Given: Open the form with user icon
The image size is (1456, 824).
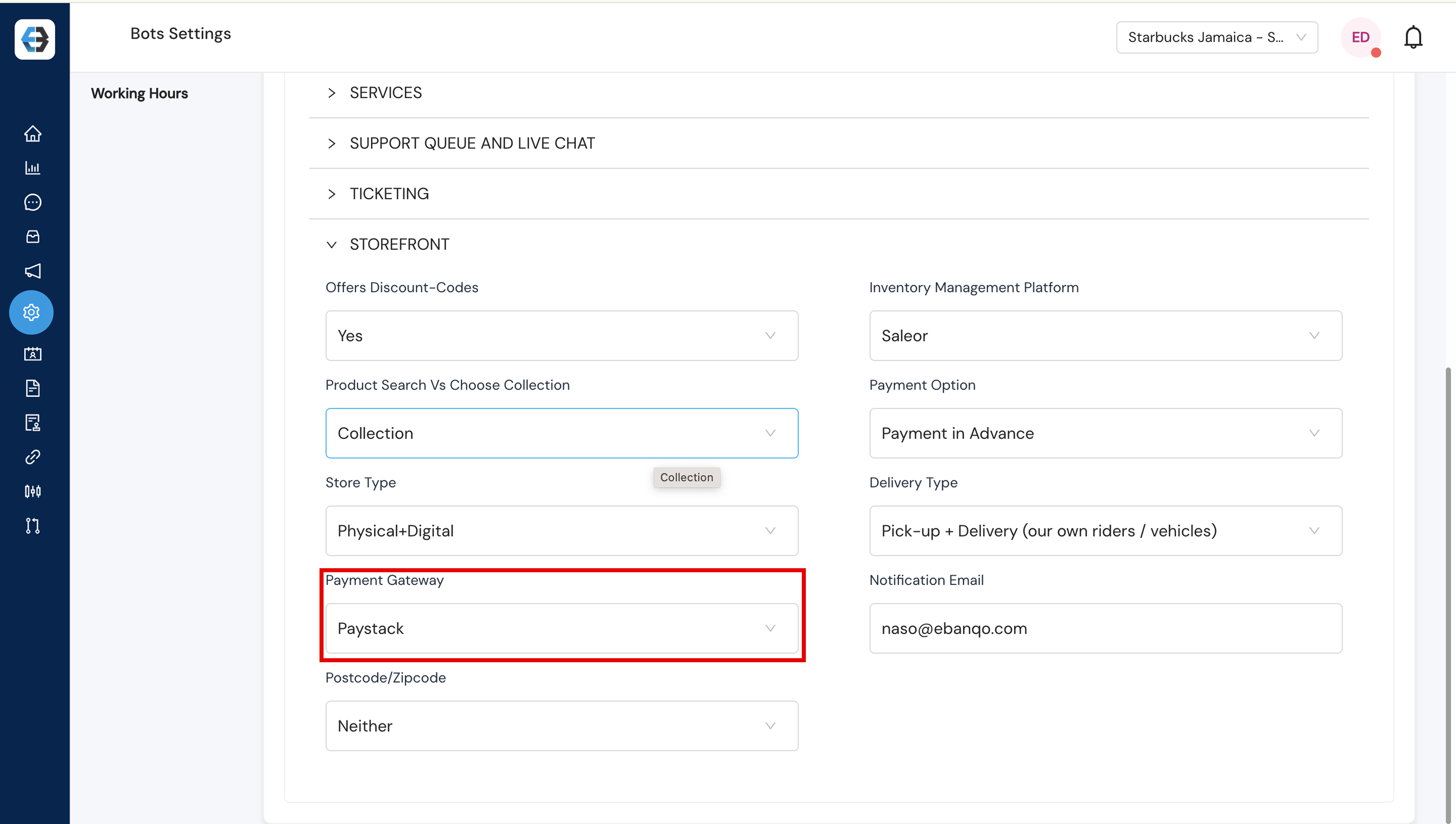Looking at the screenshot, I should click(32, 423).
